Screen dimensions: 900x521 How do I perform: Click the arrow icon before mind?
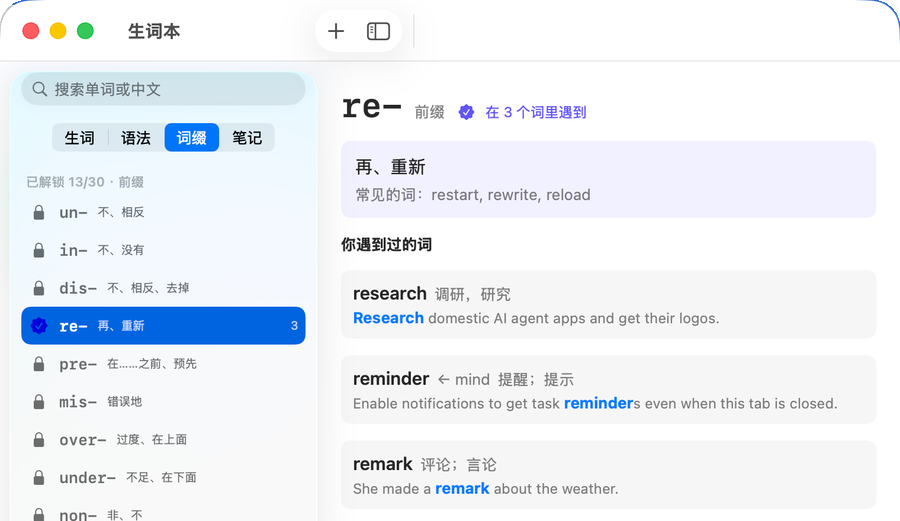tap(444, 379)
